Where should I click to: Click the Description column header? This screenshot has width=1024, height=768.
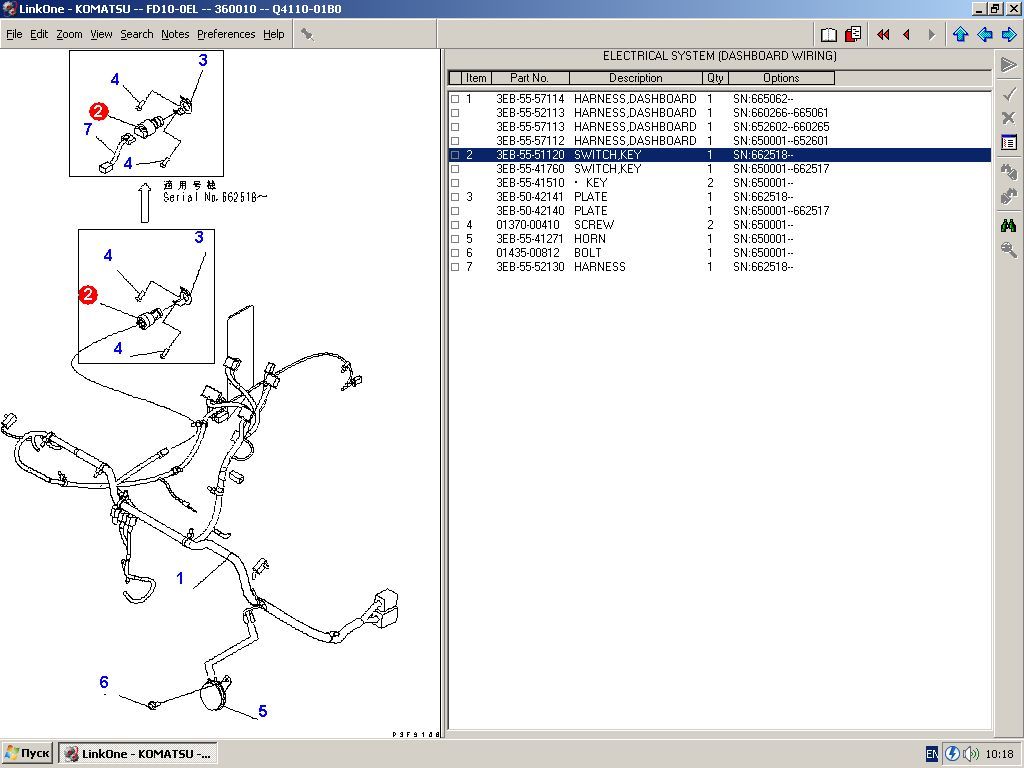[x=636, y=78]
